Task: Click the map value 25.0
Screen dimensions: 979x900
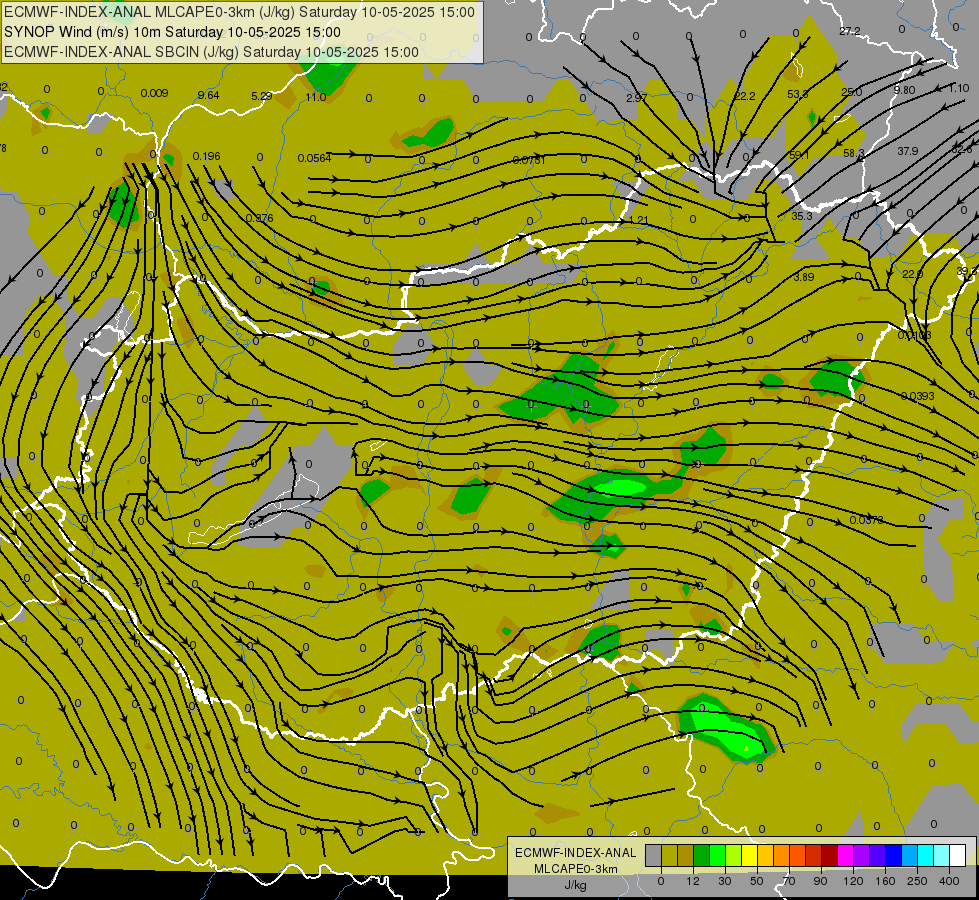Action: coord(852,92)
